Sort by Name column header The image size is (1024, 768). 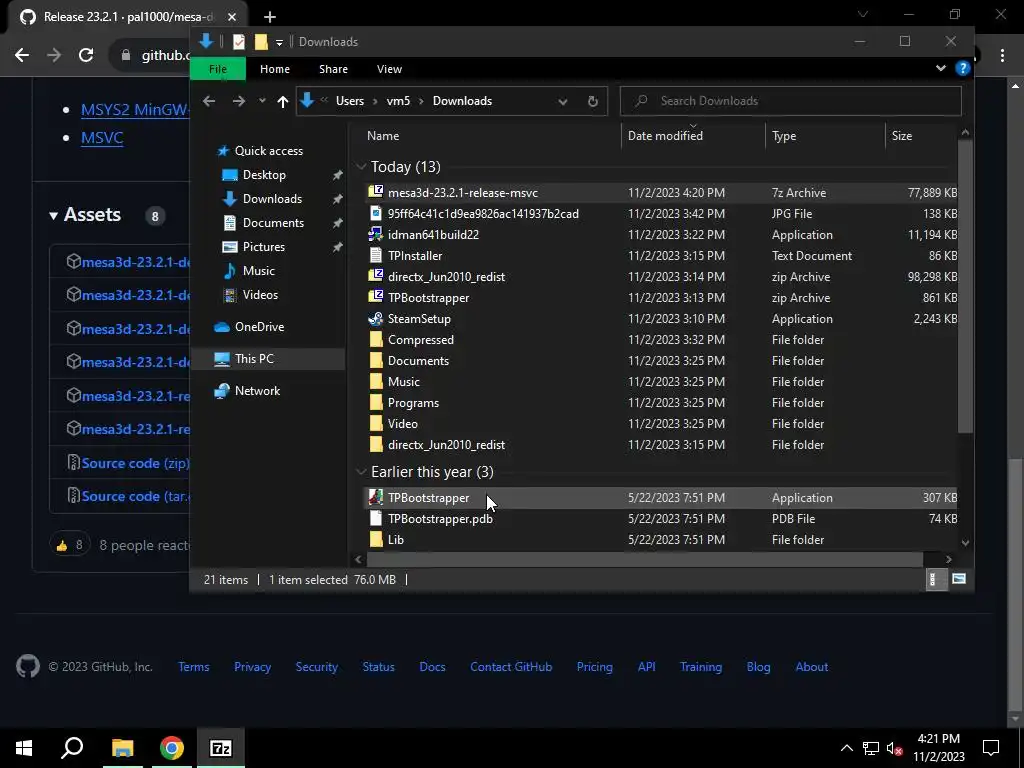(383, 136)
